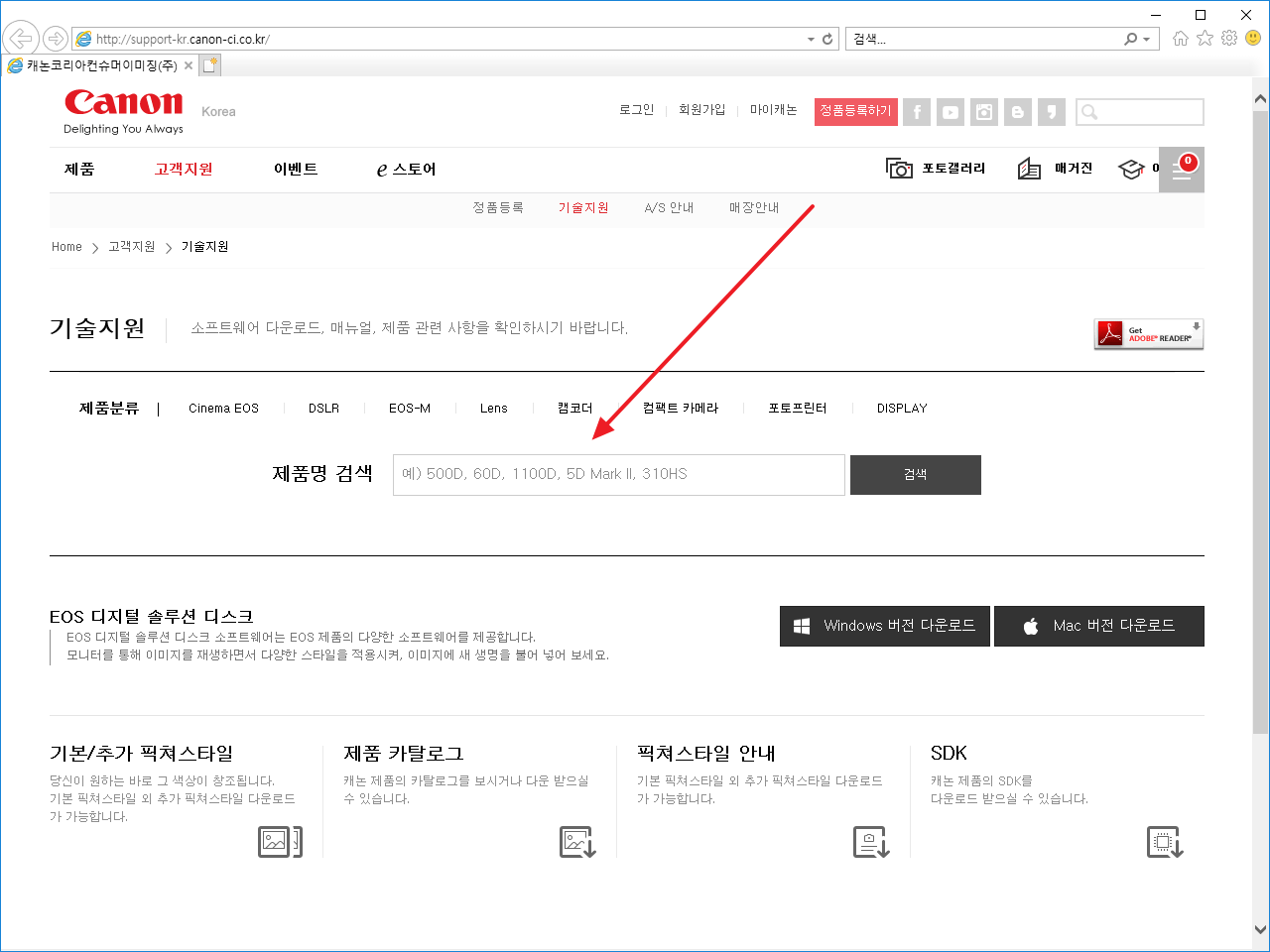Close 캐논코리아컨슈머이미징 browser tab

(189, 65)
